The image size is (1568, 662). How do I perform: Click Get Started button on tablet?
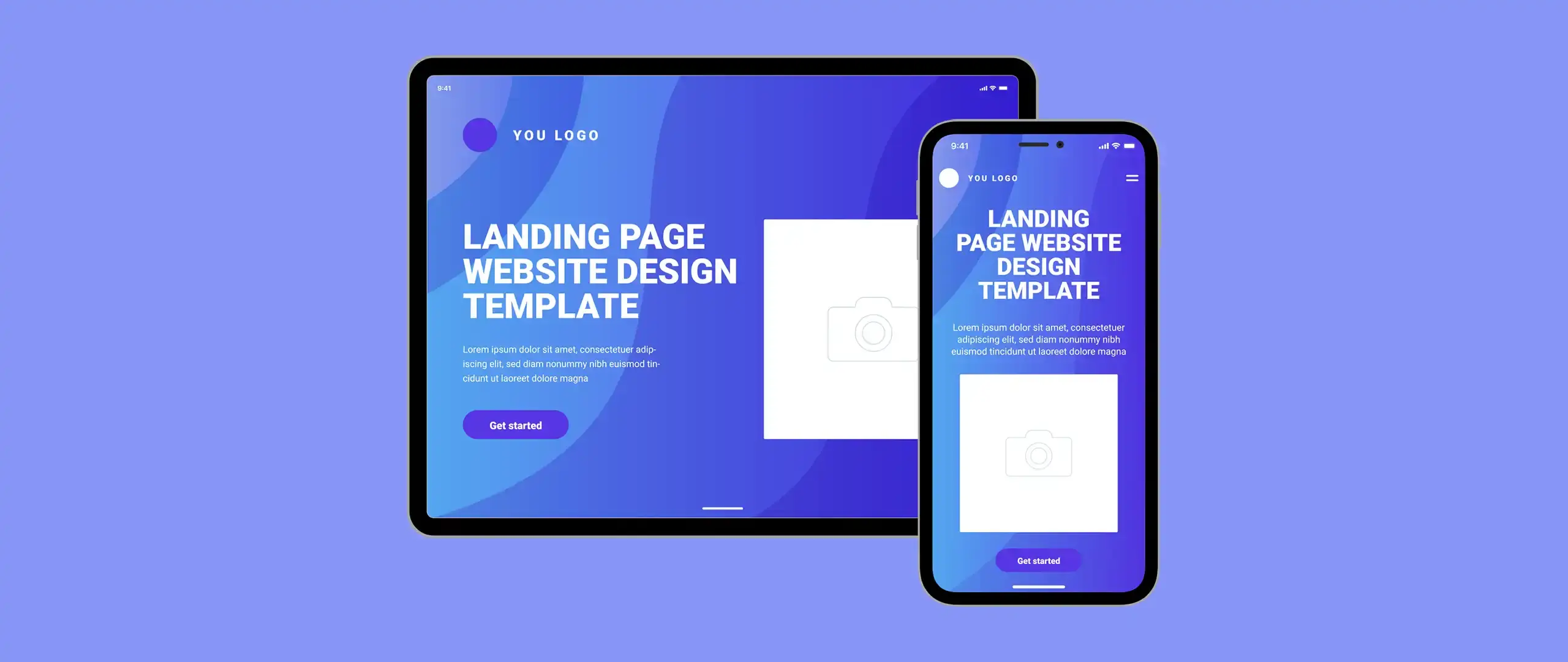516,424
